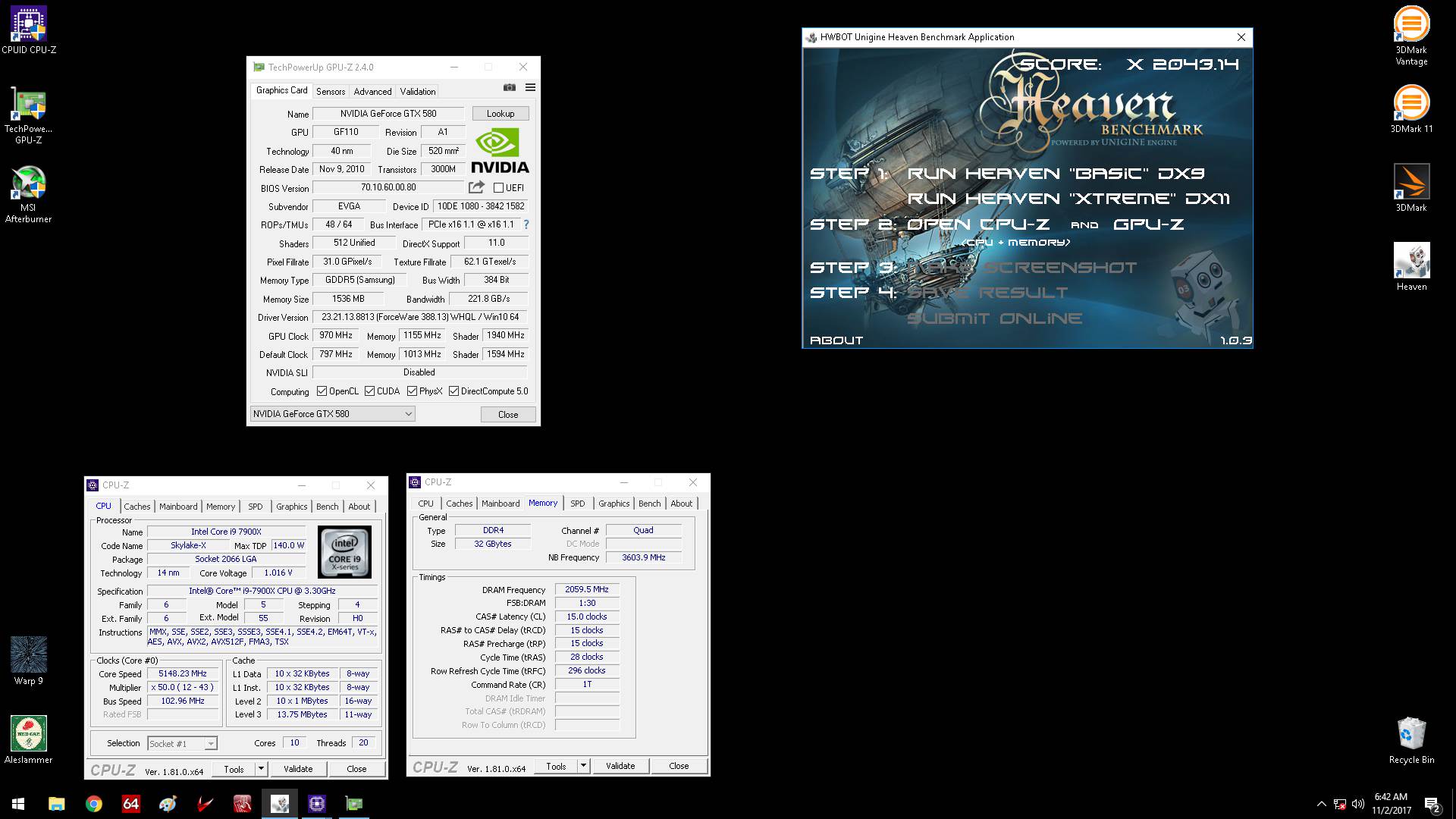Open the Recycle Bin
Screen dimensions: 1456x819
click(x=1411, y=740)
